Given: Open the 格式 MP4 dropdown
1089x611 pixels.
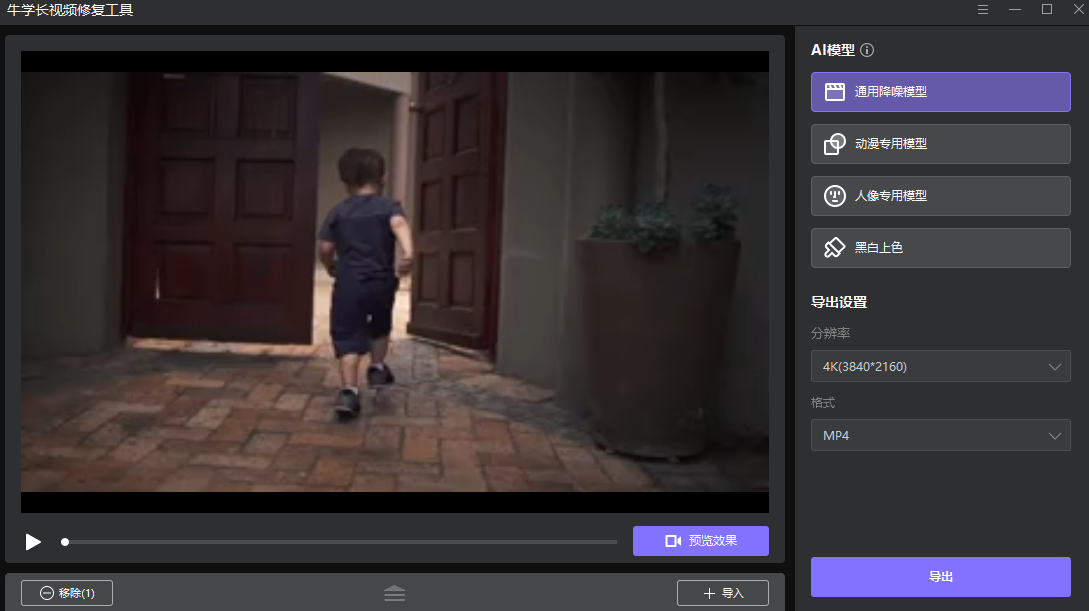Looking at the screenshot, I should click(x=940, y=435).
